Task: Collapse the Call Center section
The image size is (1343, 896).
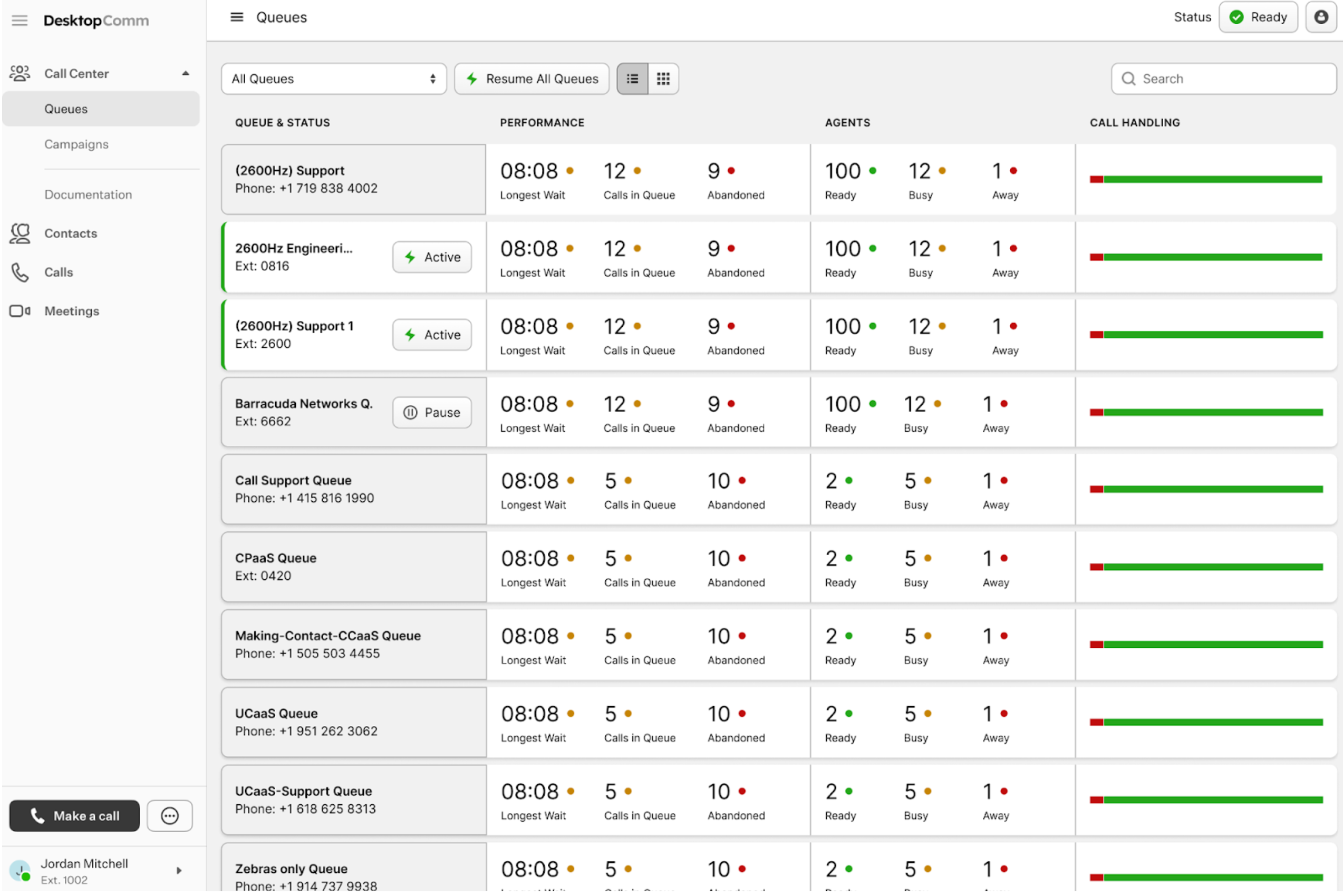Action: pos(185,73)
